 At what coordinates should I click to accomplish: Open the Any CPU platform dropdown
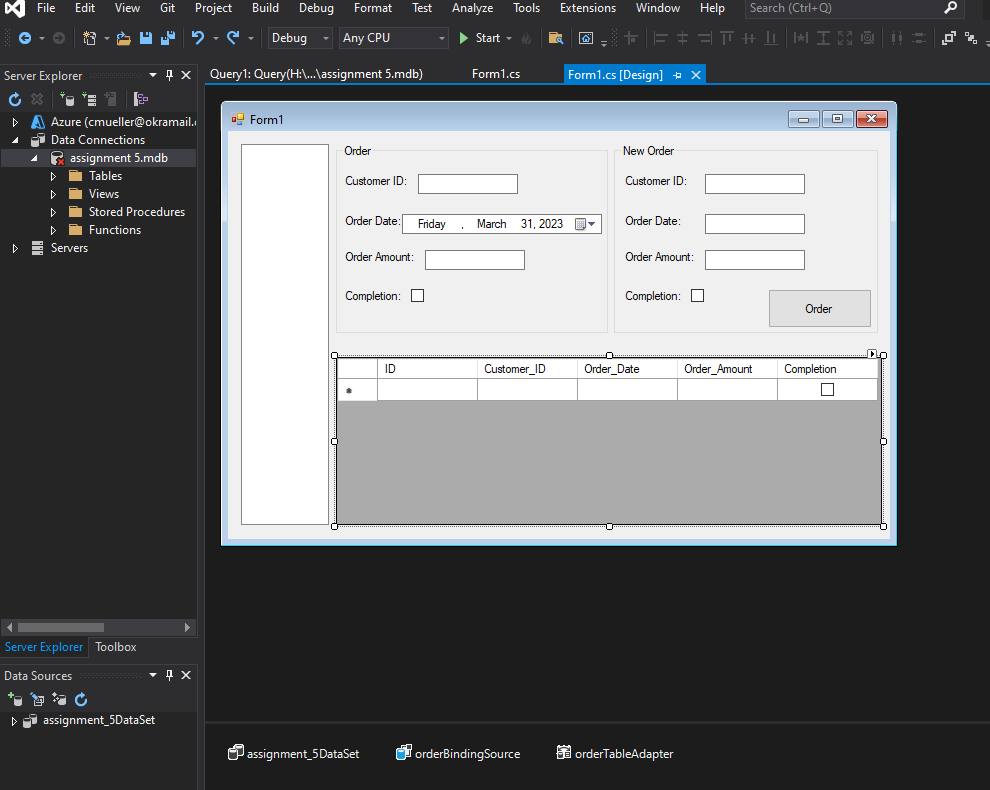point(394,38)
